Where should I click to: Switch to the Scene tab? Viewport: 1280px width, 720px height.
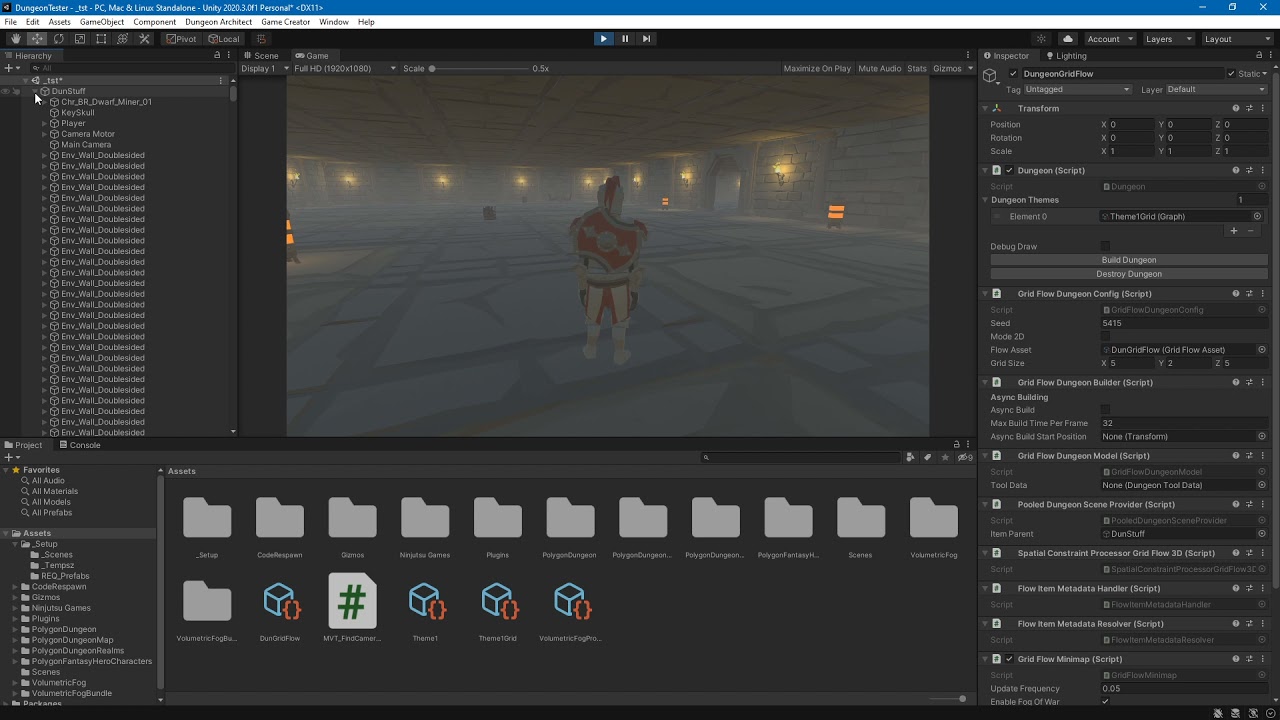261,55
